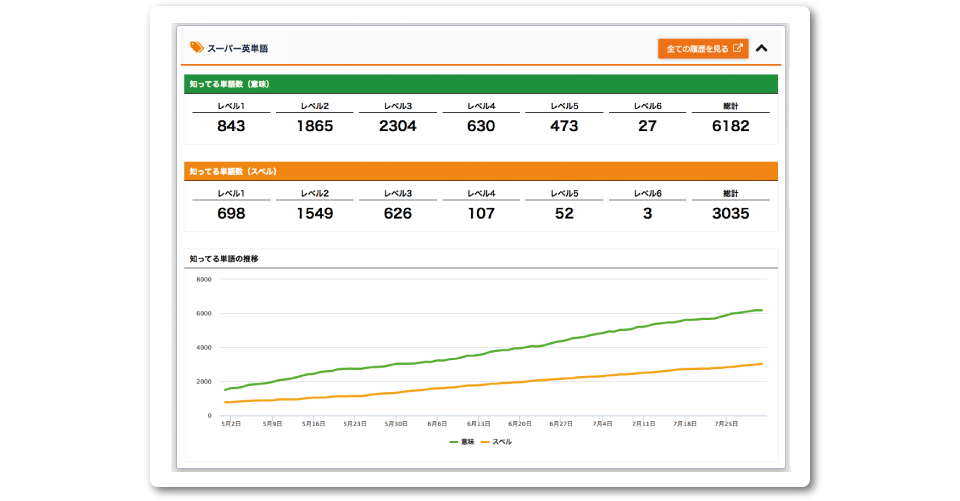Viewport: 960px width, 501px height.
Task: Click the スペル level 1 value 698
Action: 231,214
